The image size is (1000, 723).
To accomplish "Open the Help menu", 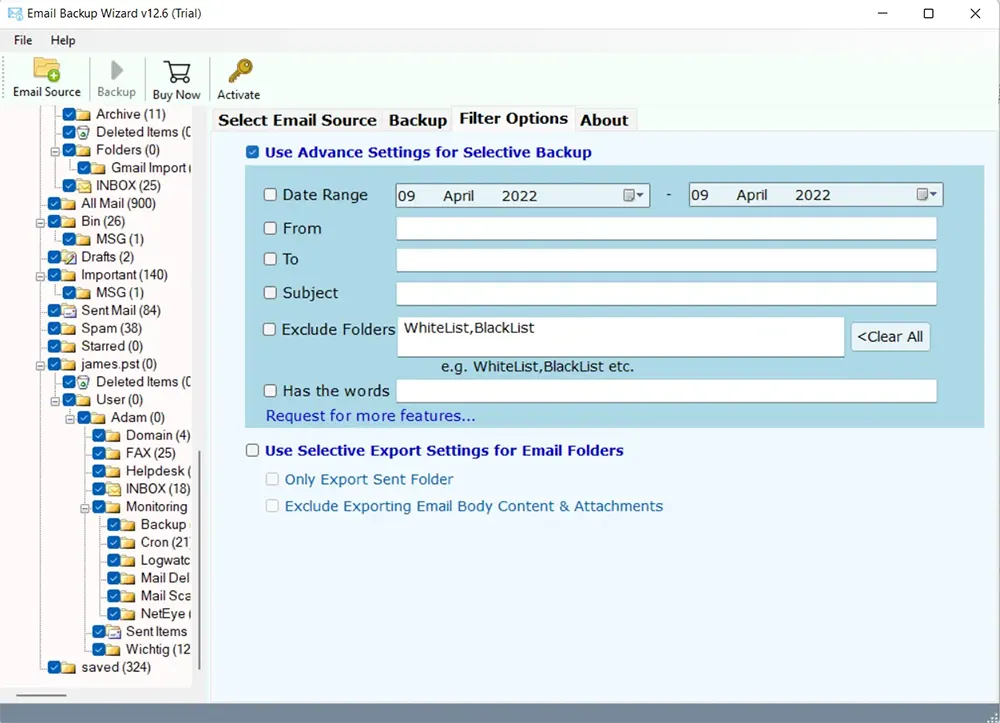I will point(63,40).
